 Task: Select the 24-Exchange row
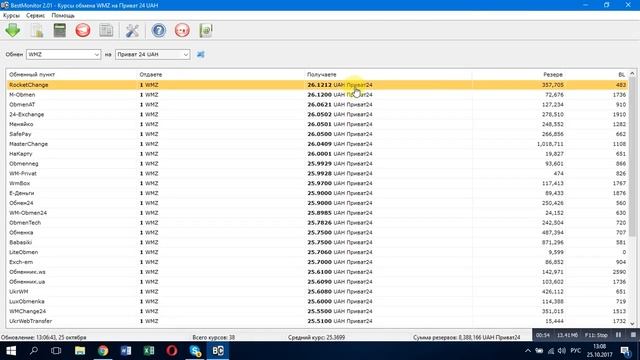[x=318, y=114]
